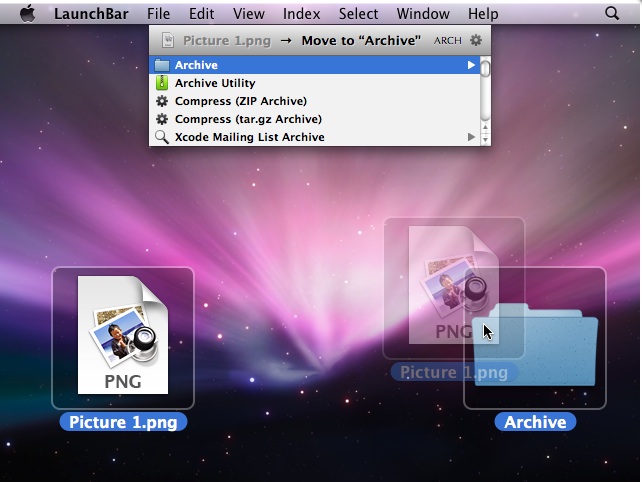Click the Archive folder label on the desktop
Screen dimensions: 642x482
[x=535, y=422]
